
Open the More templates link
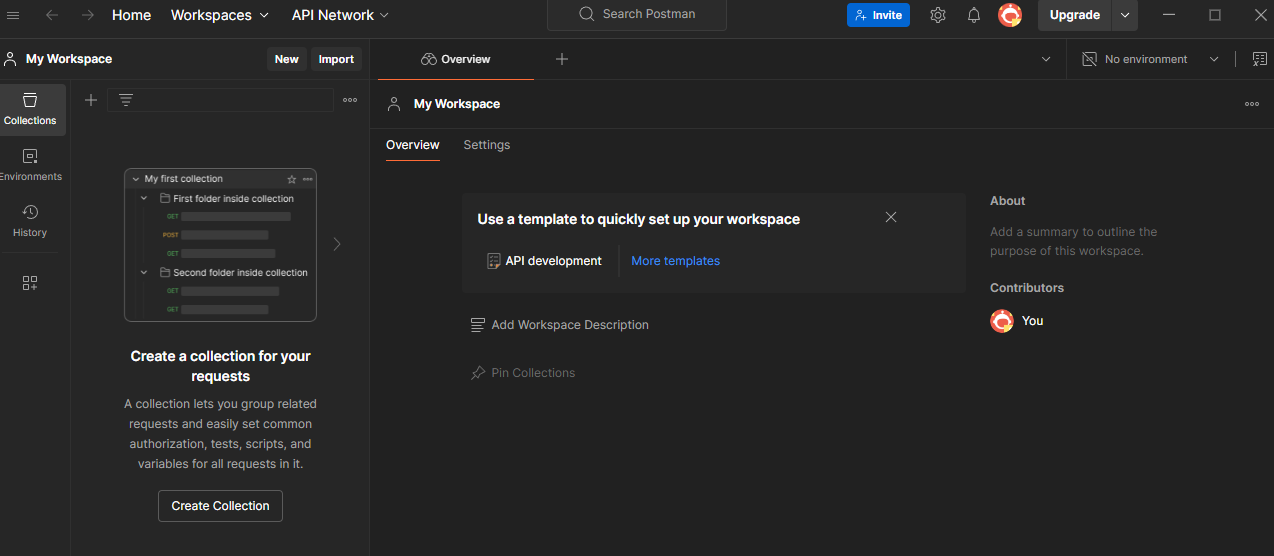pyautogui.click(x=676, y=261)
